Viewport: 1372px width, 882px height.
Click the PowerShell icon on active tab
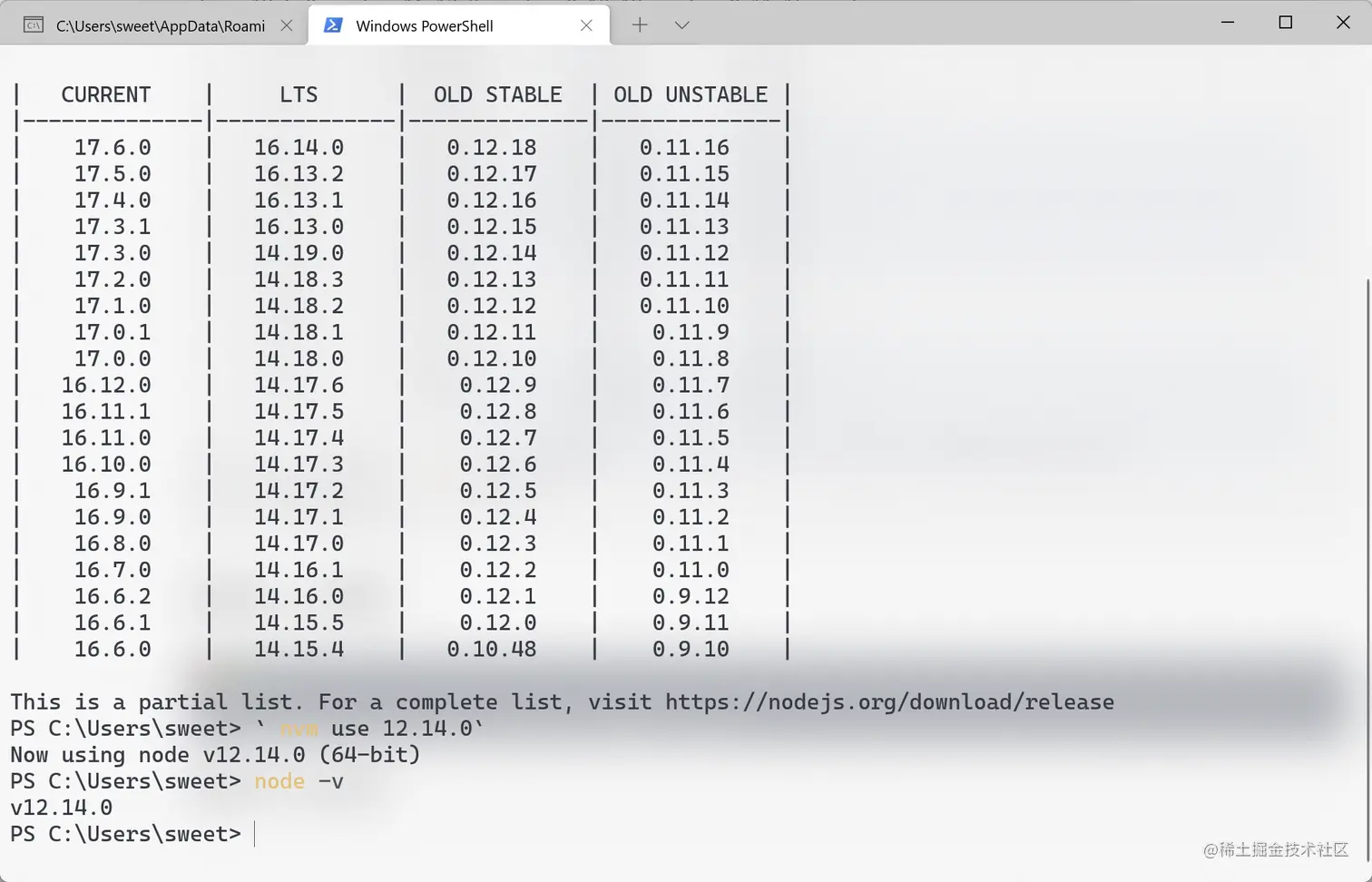click(x=333, y=25)
